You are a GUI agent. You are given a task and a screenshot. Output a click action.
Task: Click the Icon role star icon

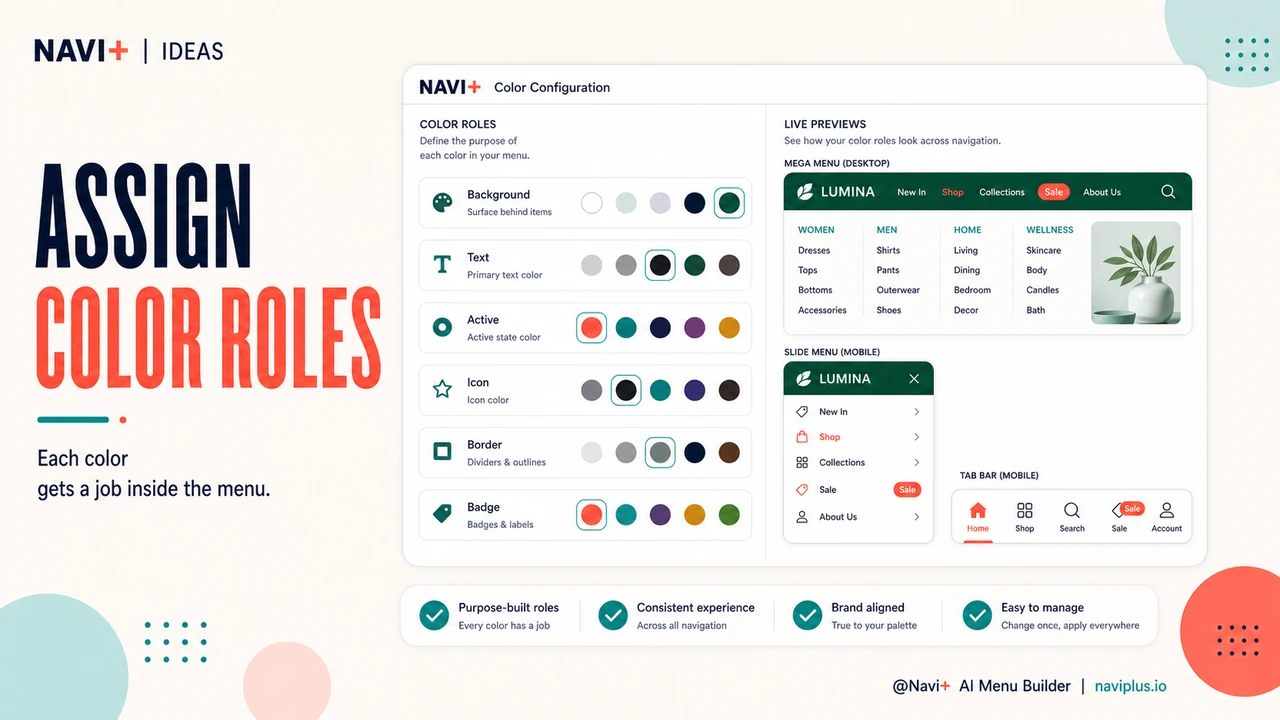(442, 390)
